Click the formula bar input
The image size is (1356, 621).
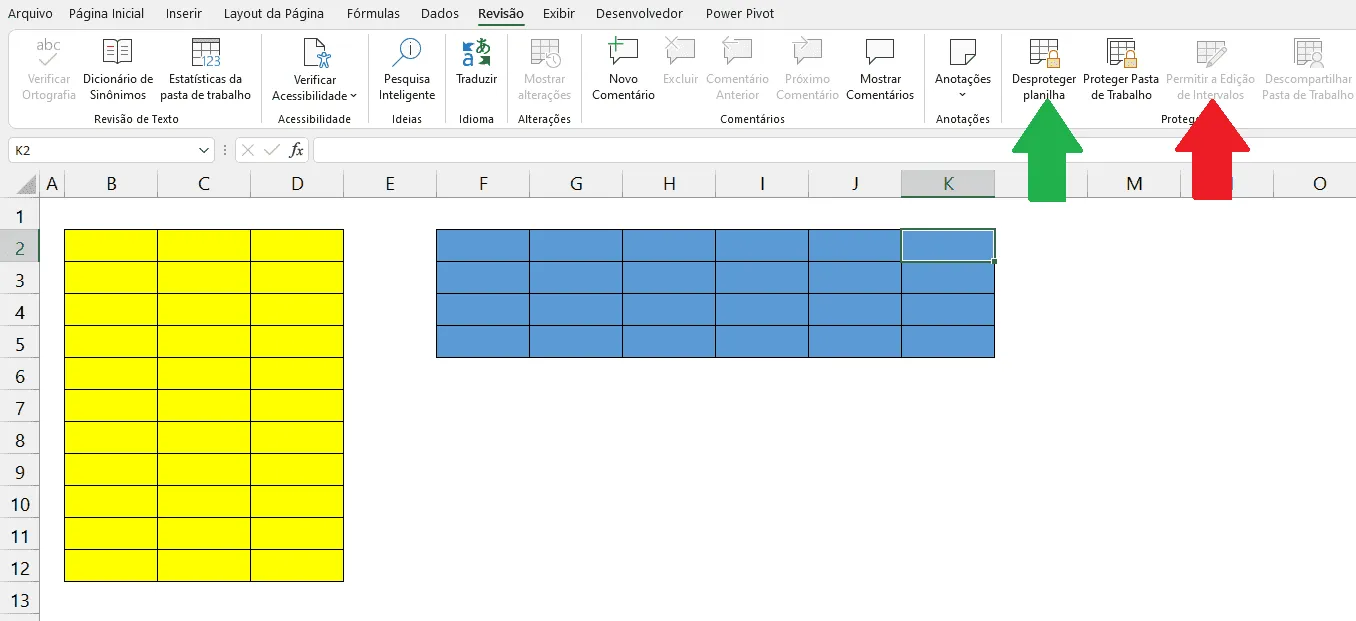pyautogui.click(x=834, y=150)
